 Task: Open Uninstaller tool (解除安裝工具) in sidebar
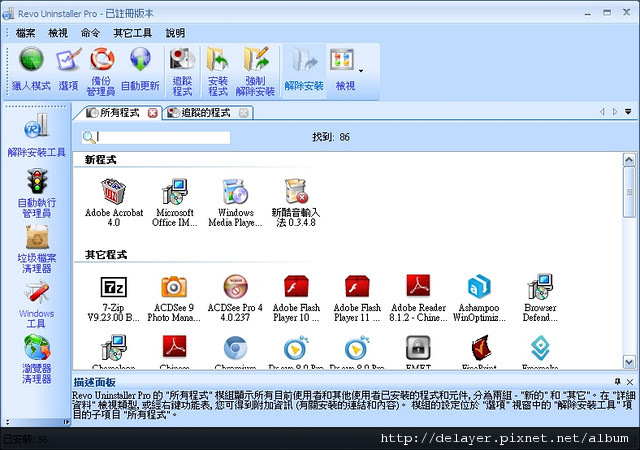(x=36, y=135)
